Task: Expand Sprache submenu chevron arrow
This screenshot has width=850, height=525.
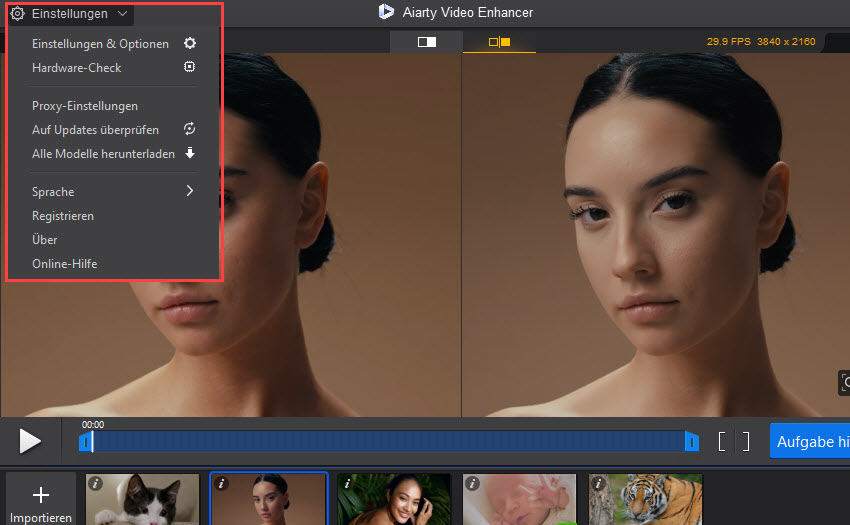Action: coord(190,190)
